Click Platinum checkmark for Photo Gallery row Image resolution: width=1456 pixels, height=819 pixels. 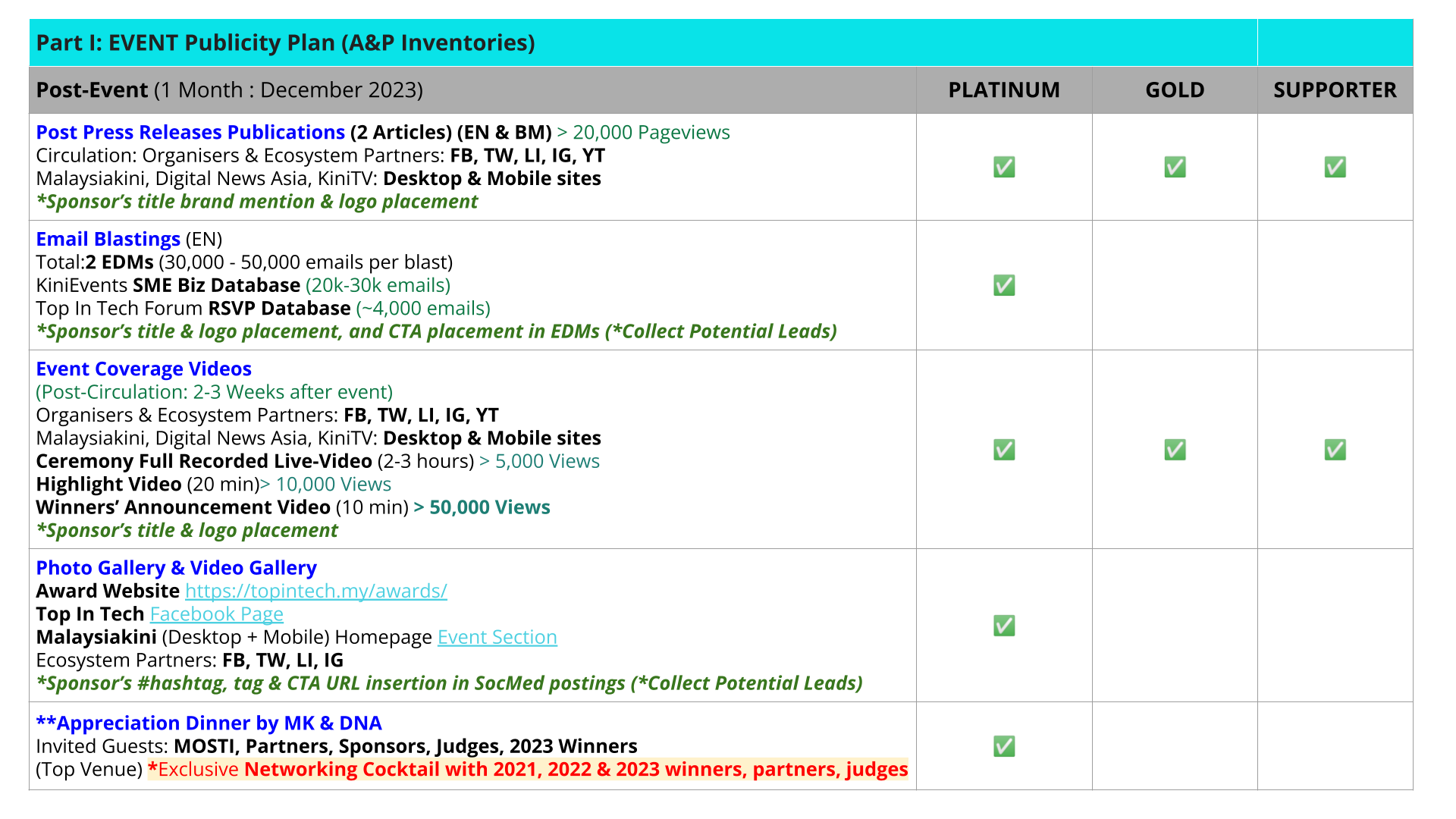point(1004,626)
